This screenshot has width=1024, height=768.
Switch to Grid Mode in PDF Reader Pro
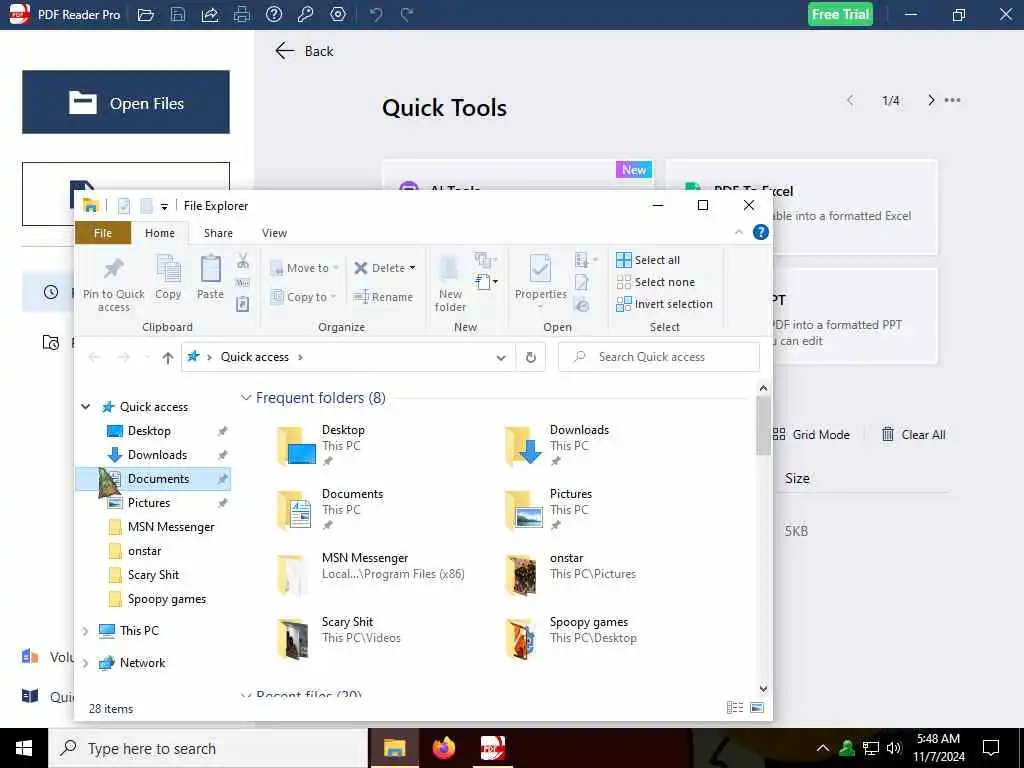[x=811, y=434]
